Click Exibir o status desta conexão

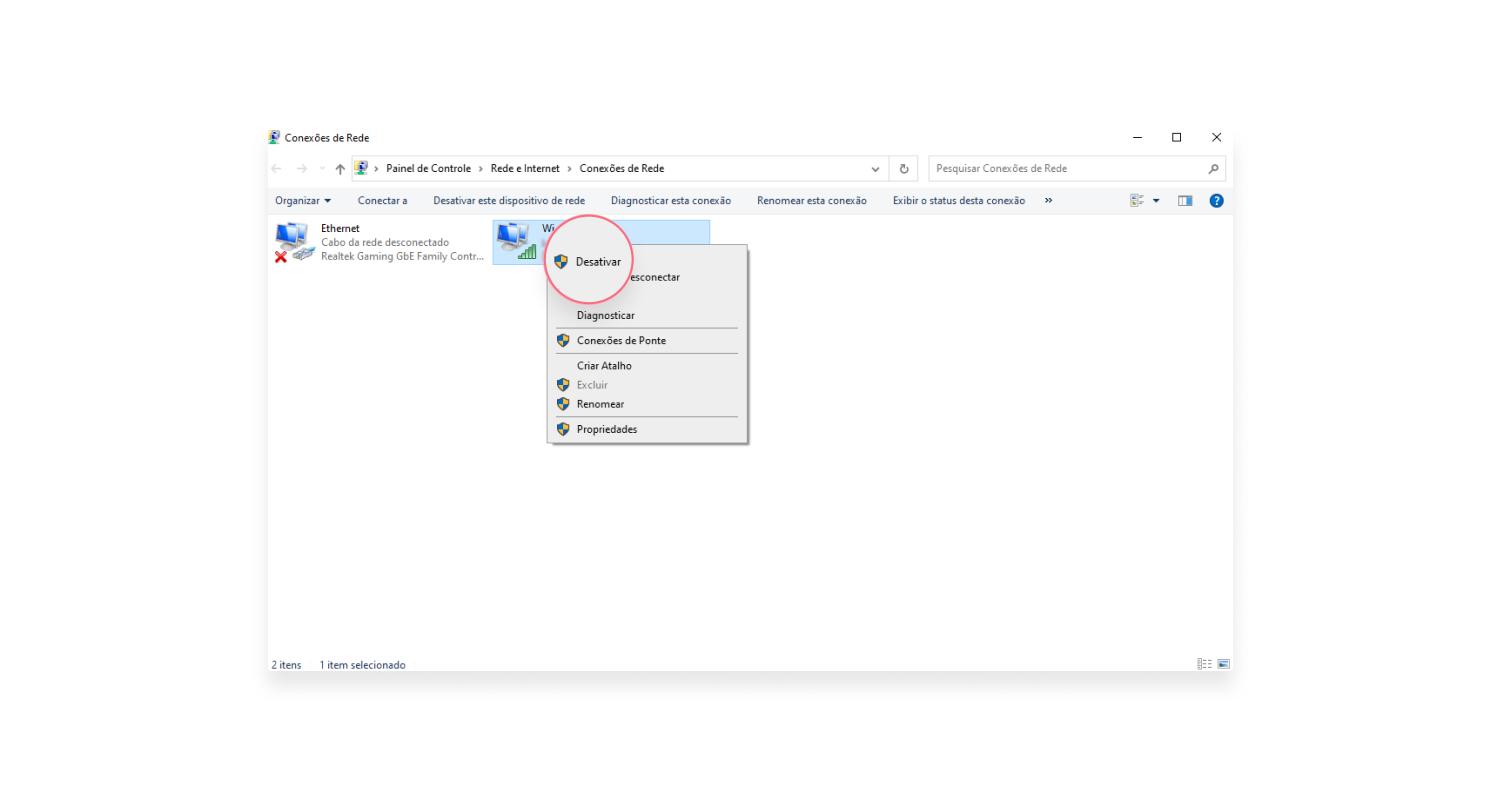[x=959, y=200]
